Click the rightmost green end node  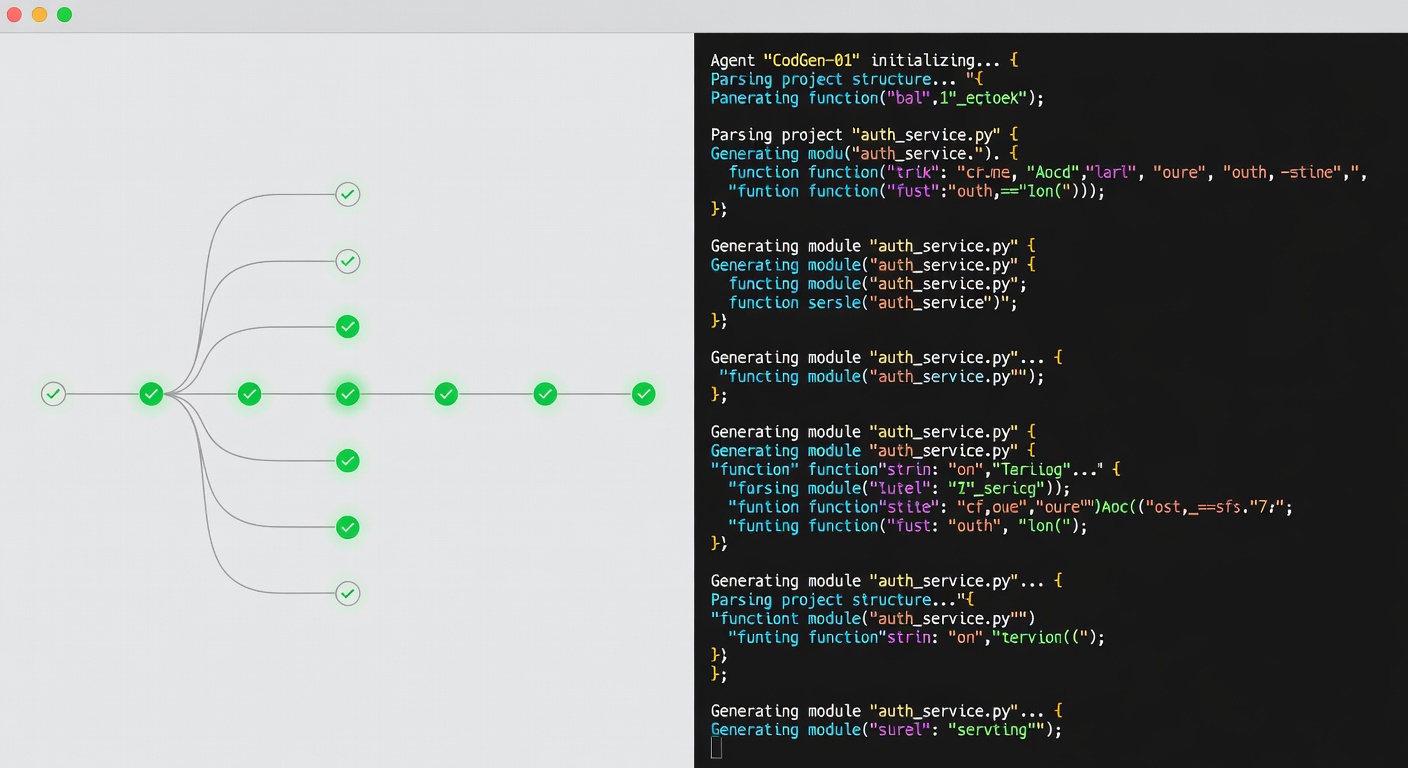click(644, 394)
